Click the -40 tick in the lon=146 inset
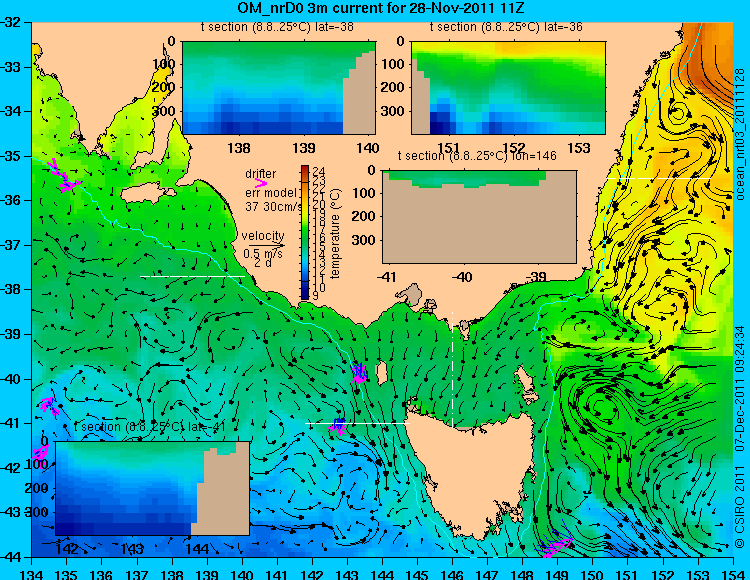The image size is (750, 580). click(x=462, y=277)
